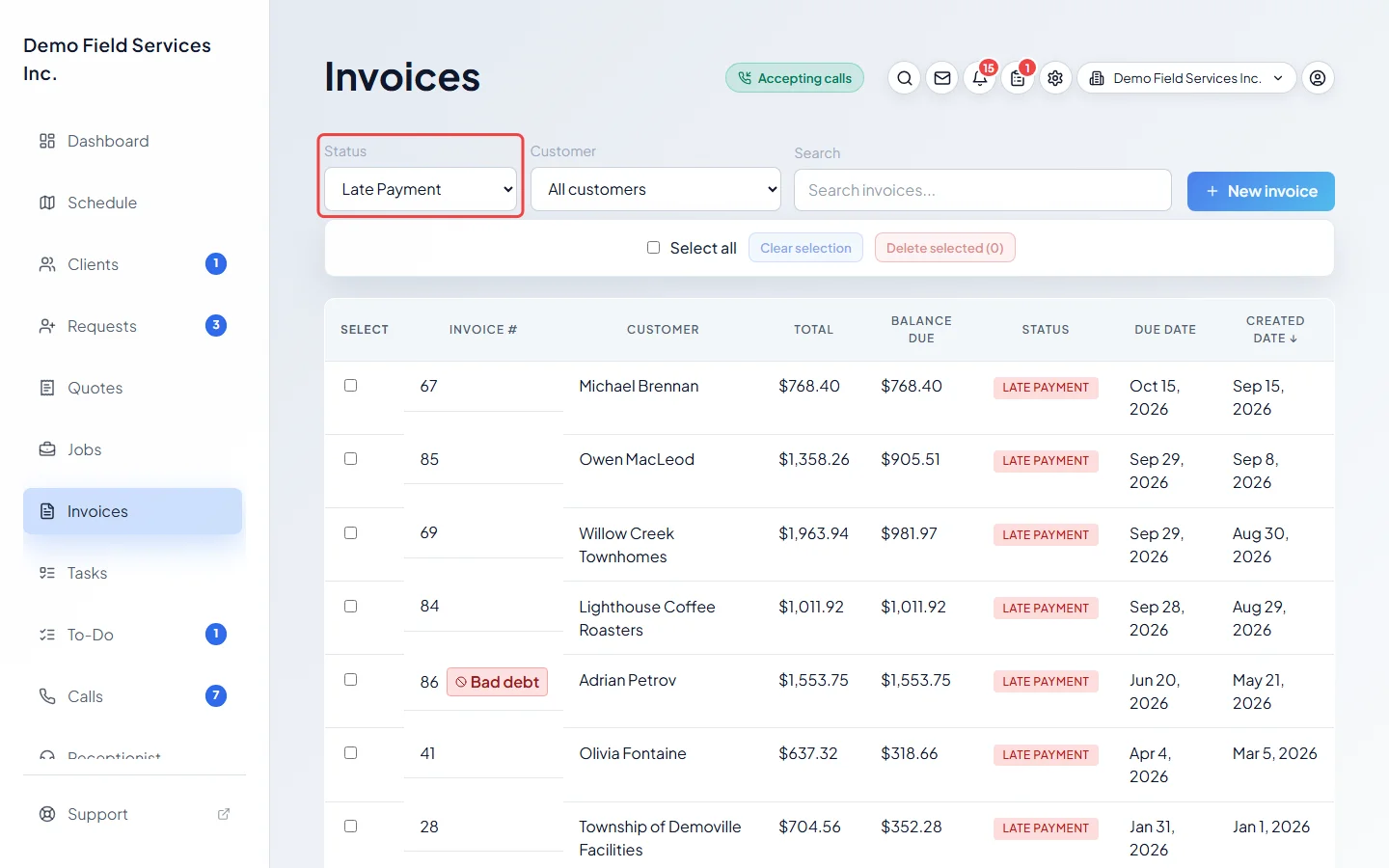Open the All customers dropdown

click(656, 189)
